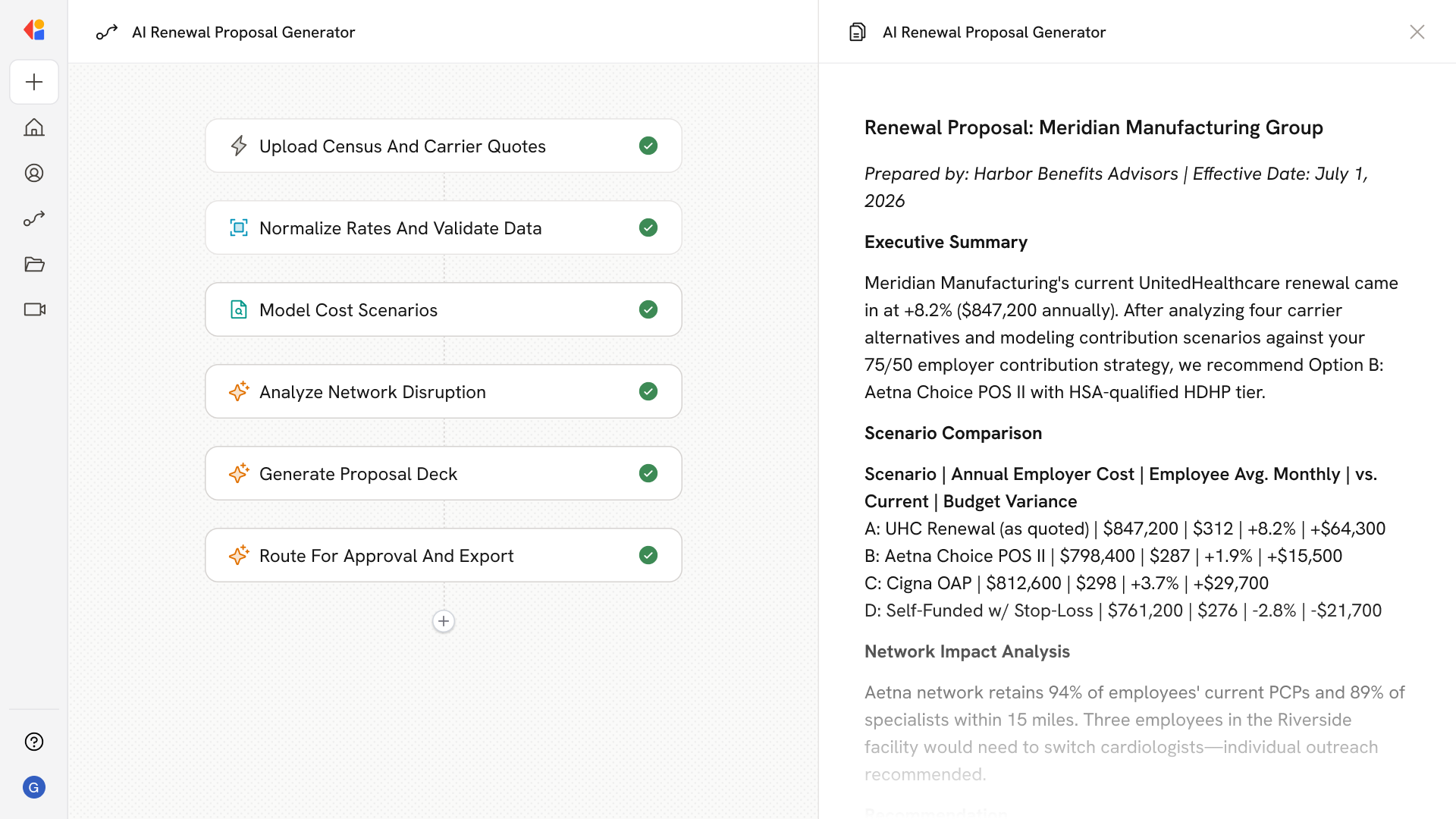
Task: Click document icon in proposal panel header
Action: click(x=857, y=32)
